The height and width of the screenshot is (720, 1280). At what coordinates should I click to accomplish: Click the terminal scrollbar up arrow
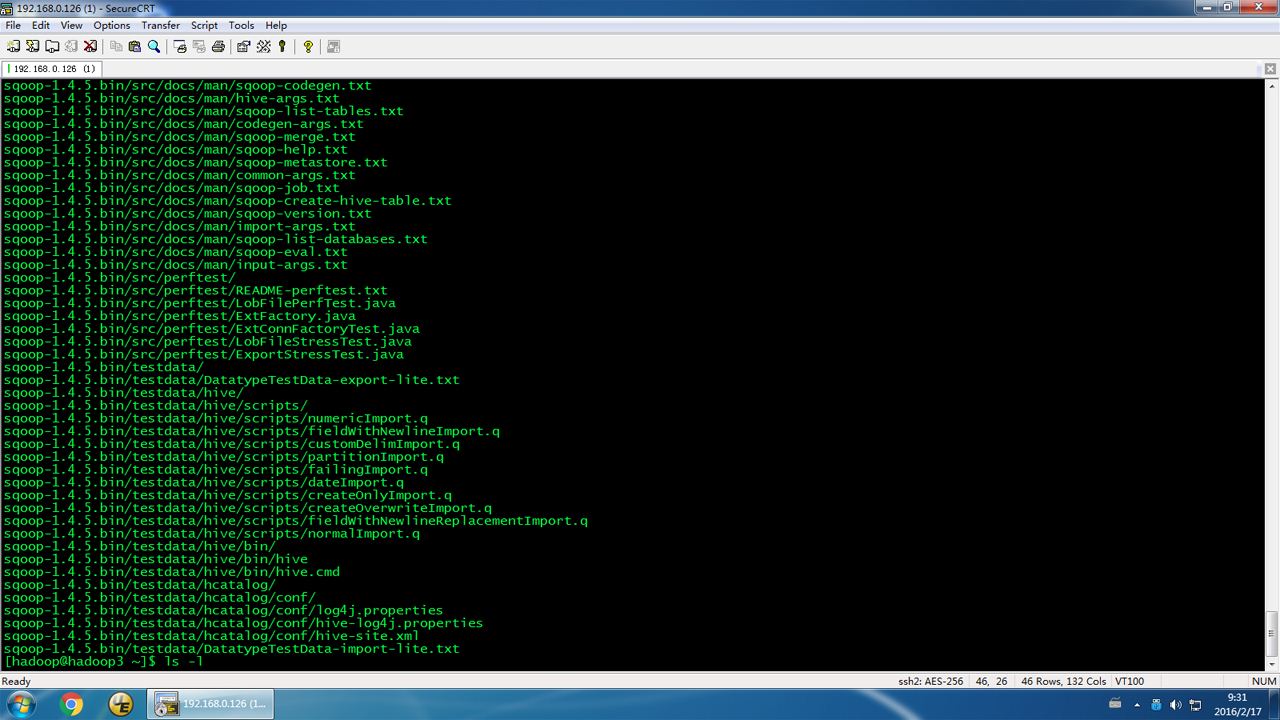[1272, 84]
